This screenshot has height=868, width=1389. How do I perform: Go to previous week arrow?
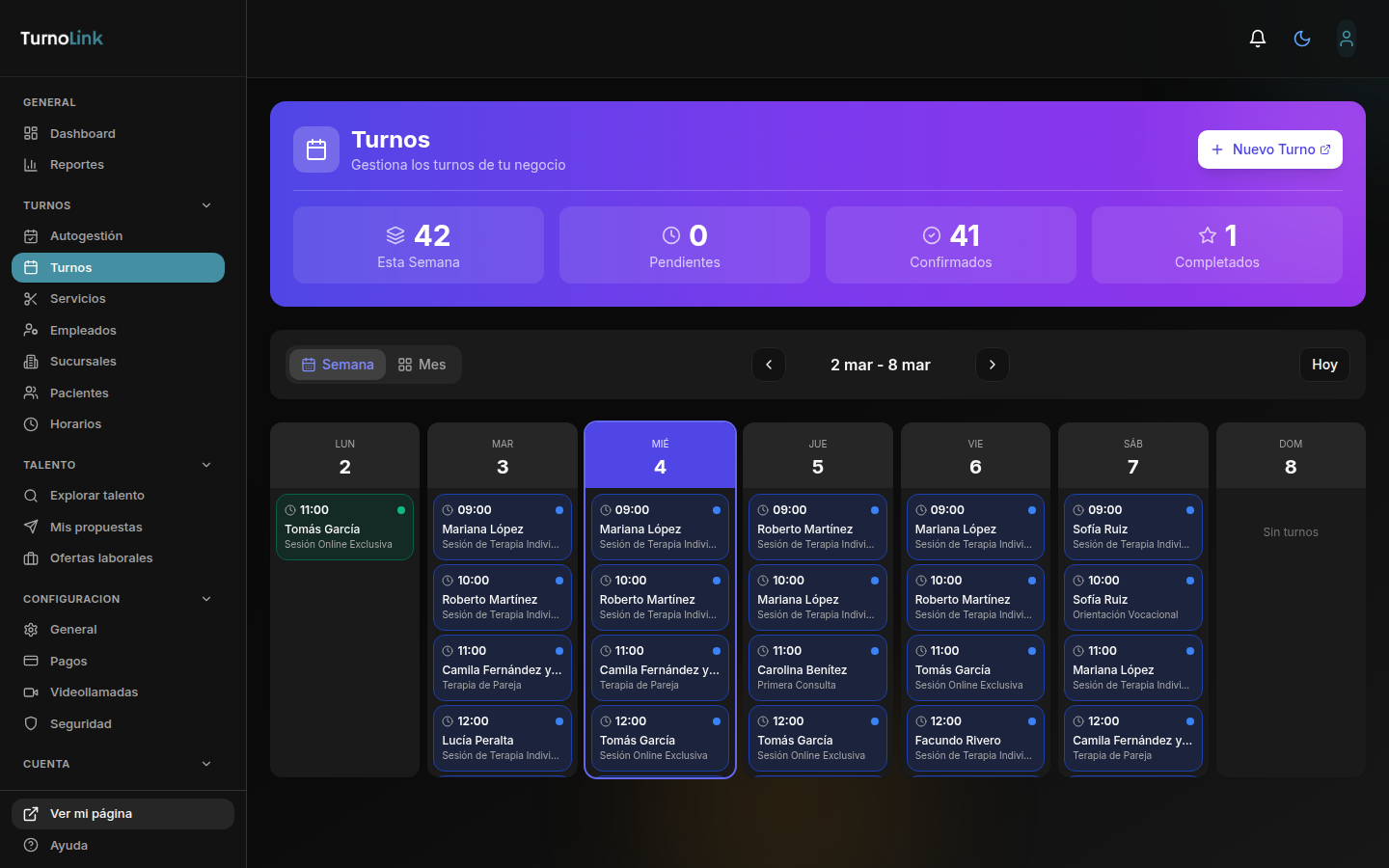(x=769, y=365)
